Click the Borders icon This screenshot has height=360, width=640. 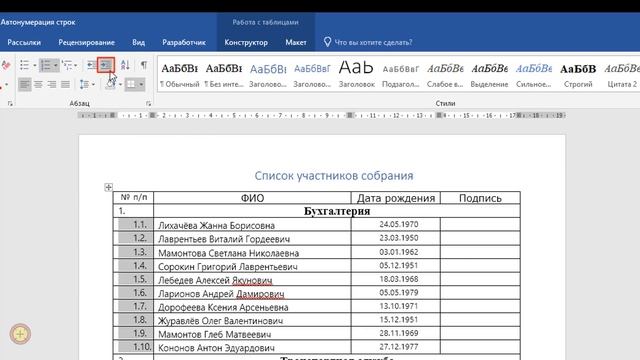coord(131,84)
